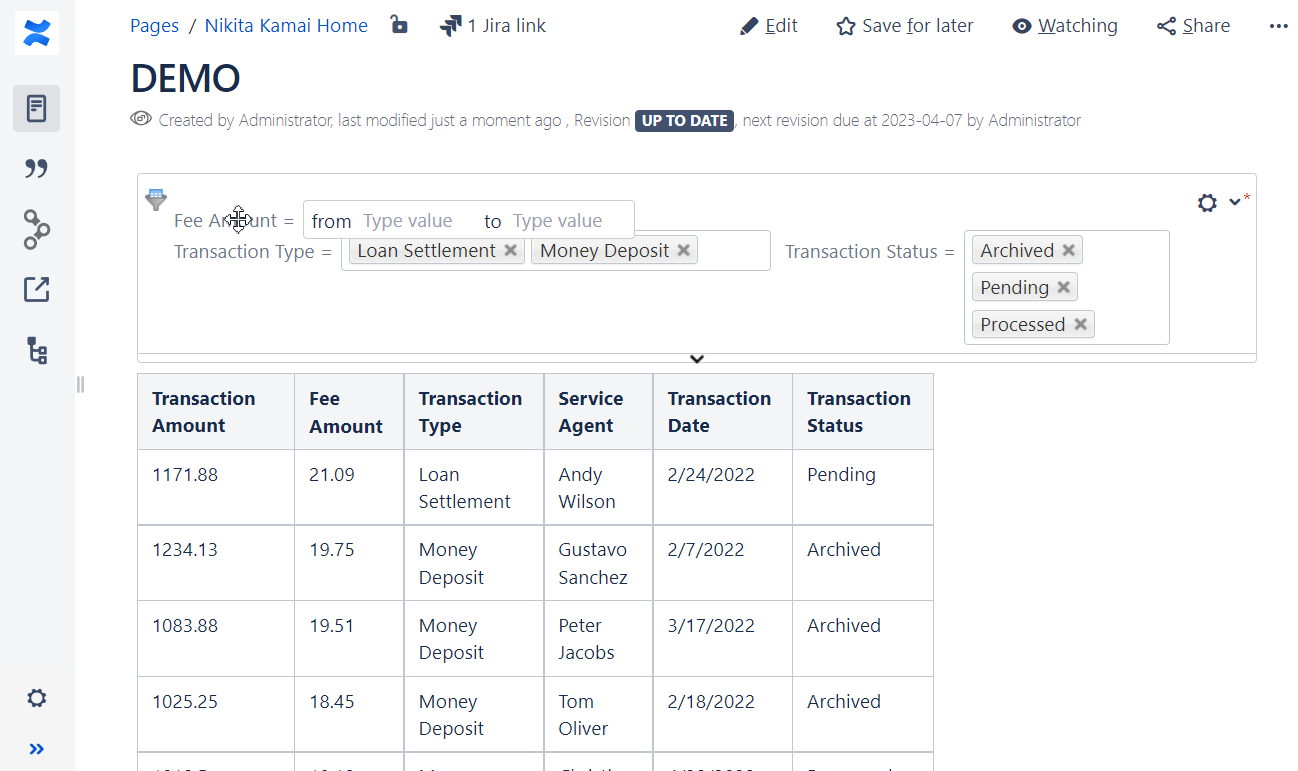Open the Nikita Kamai Home breadcrumb
The width and height of the screenshot is (1298, 771).
tap(286, 26)
